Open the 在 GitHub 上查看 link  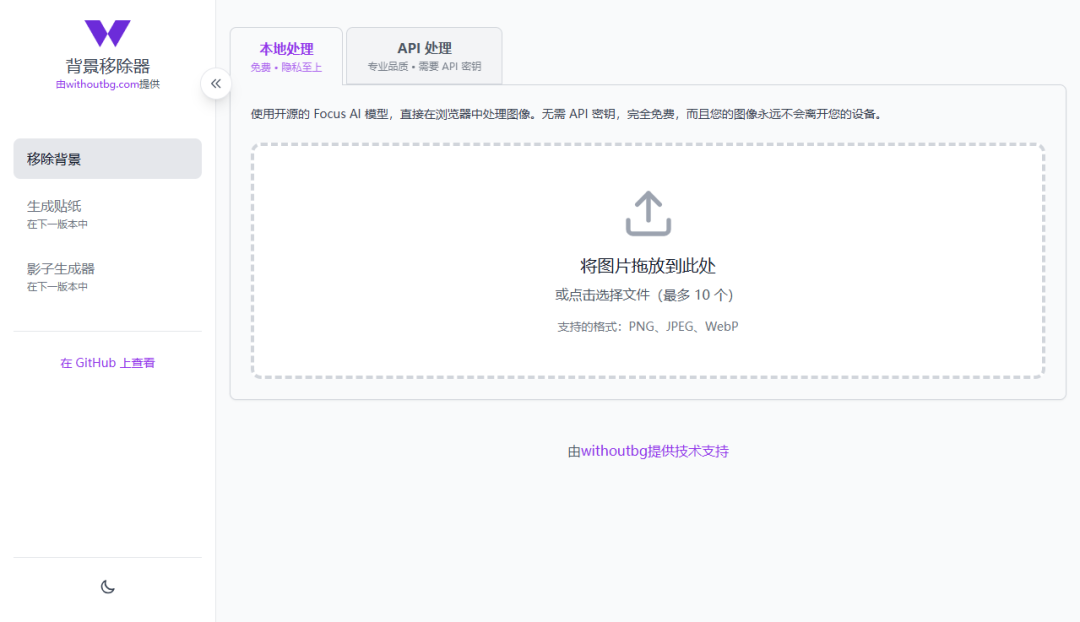[107, 362]
